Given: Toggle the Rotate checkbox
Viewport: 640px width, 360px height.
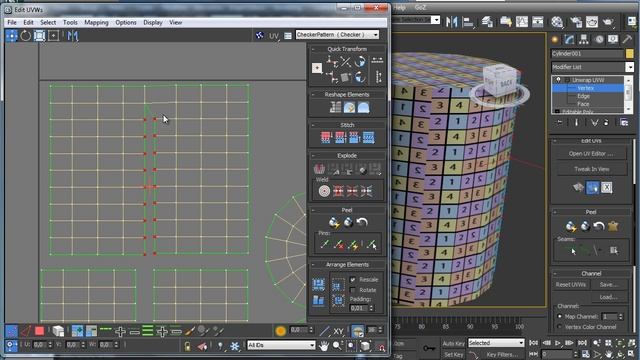Looking at the screenshot, I should click(x=353, y=290).
